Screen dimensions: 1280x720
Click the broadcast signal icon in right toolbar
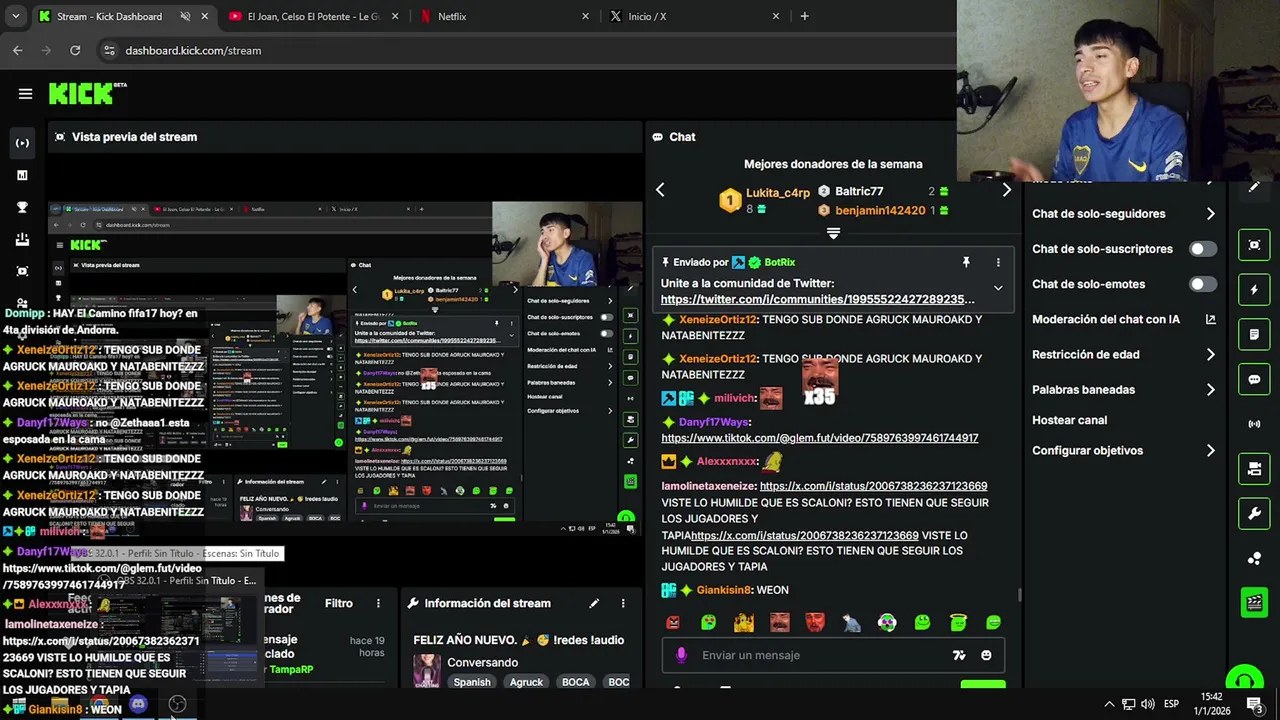tap(1254, 424)
